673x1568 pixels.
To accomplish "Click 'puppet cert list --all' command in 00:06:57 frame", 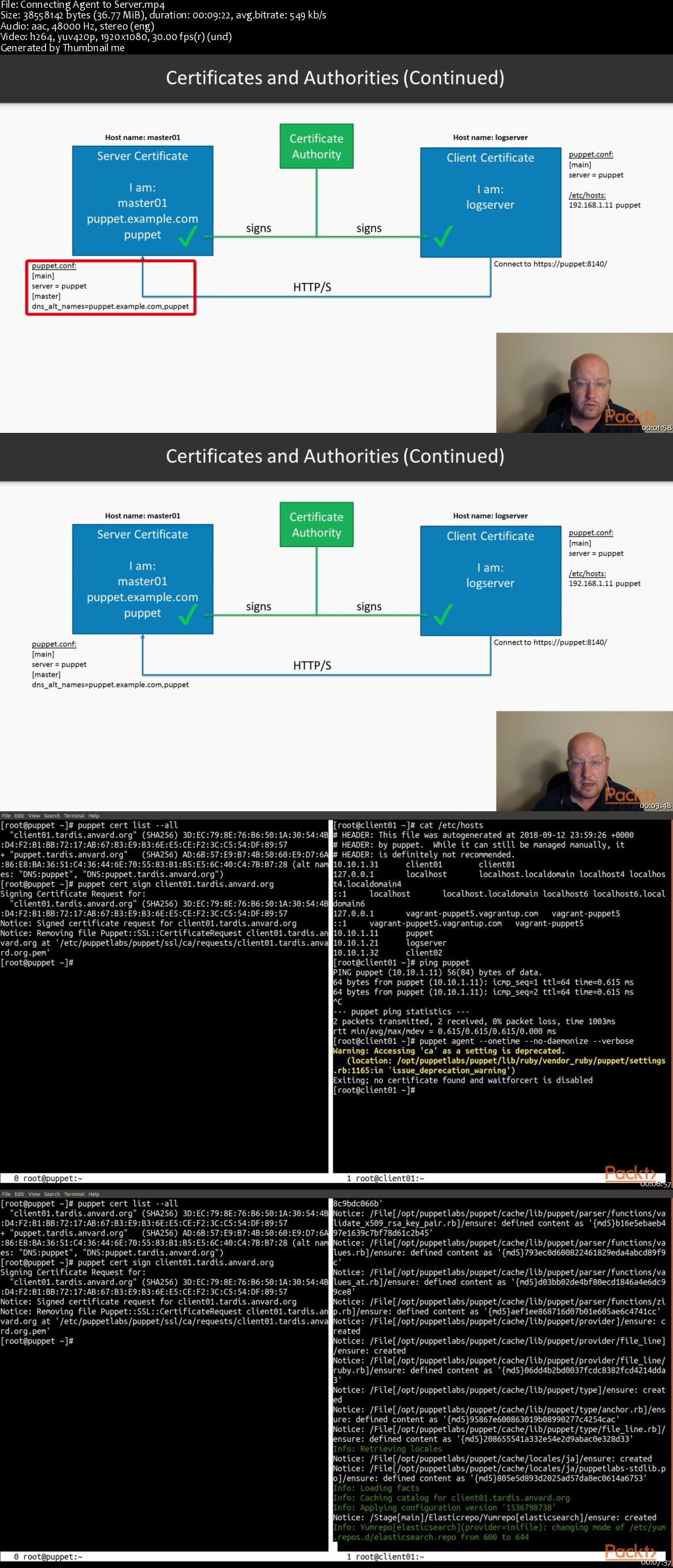I will tap(128, 826).
